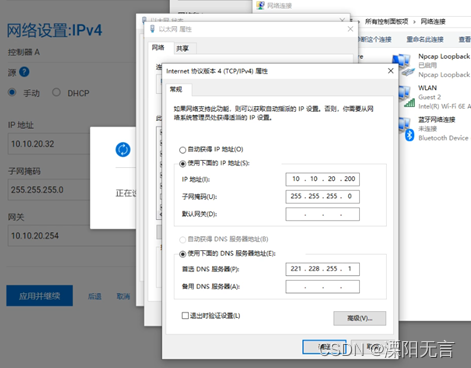Click the blue refresh spinner icon
This screenshot has width=471, height=368.
[123, 149]
